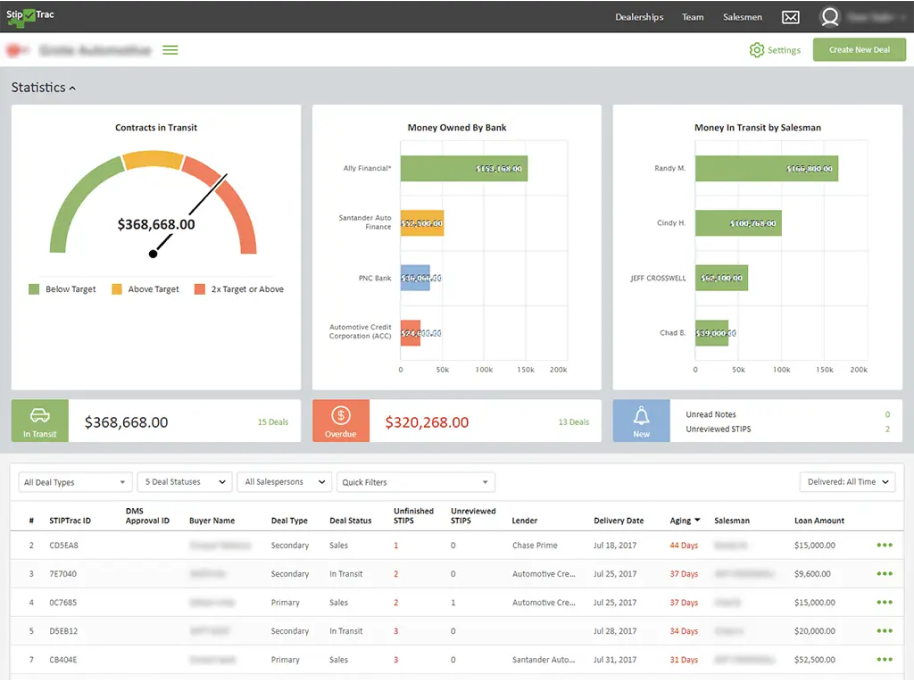Click the 15 Deals link

(x=273, y=422)
